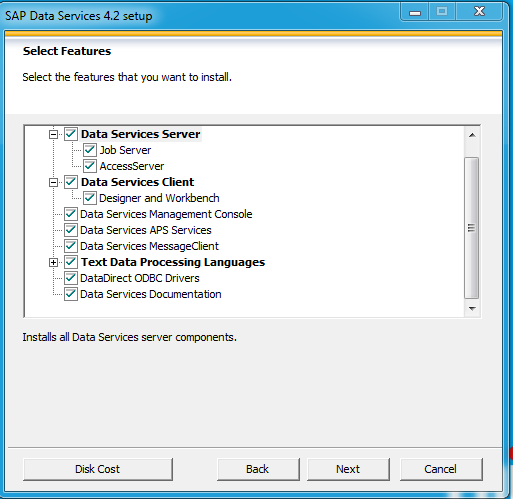513x499 pixels.
Task: Collapse the Data Services Server node
Action: (x=53, y=134)
